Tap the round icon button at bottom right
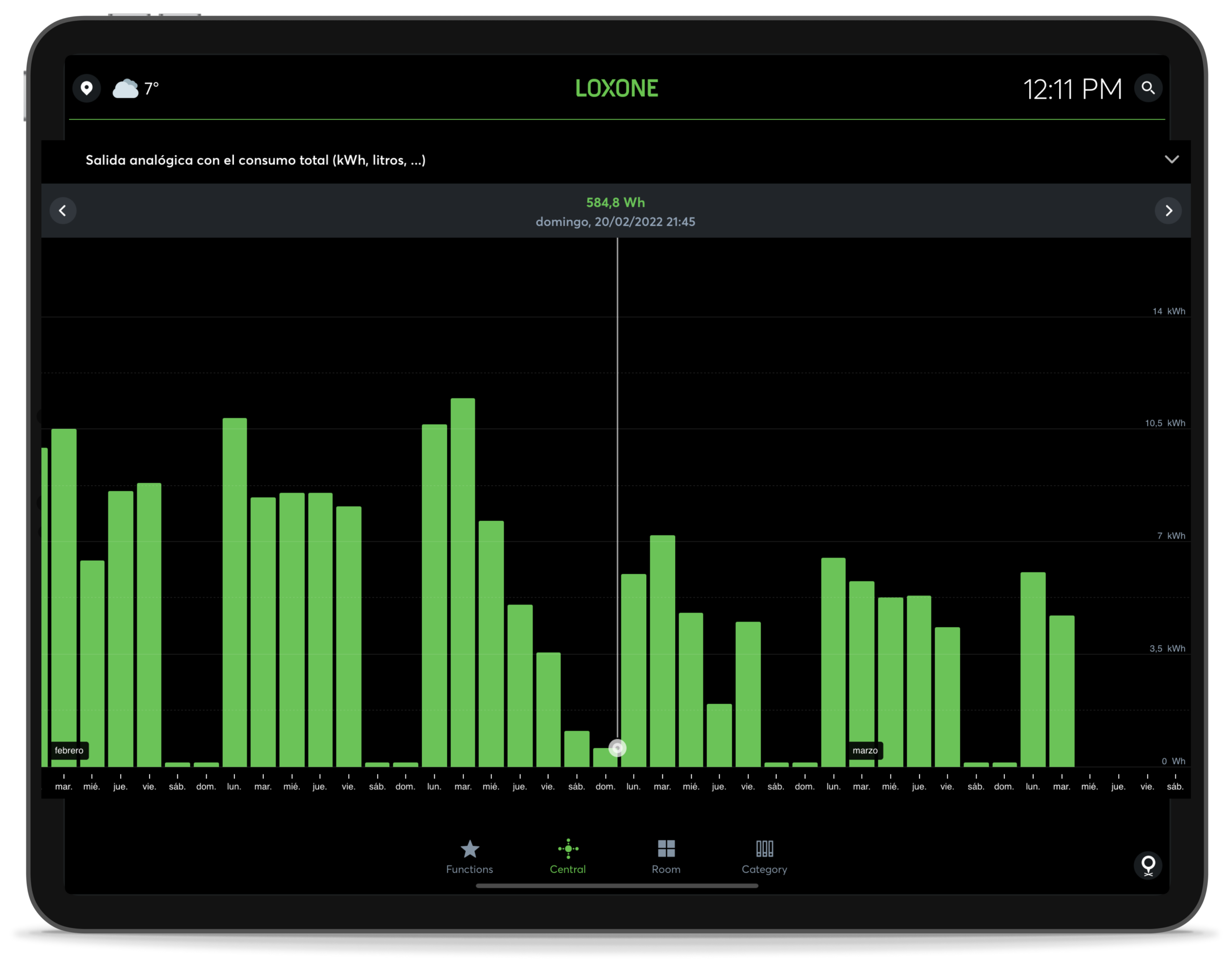Viewport: 1232px width, 967px height. pyautogui.click(x=1148, y=865)
